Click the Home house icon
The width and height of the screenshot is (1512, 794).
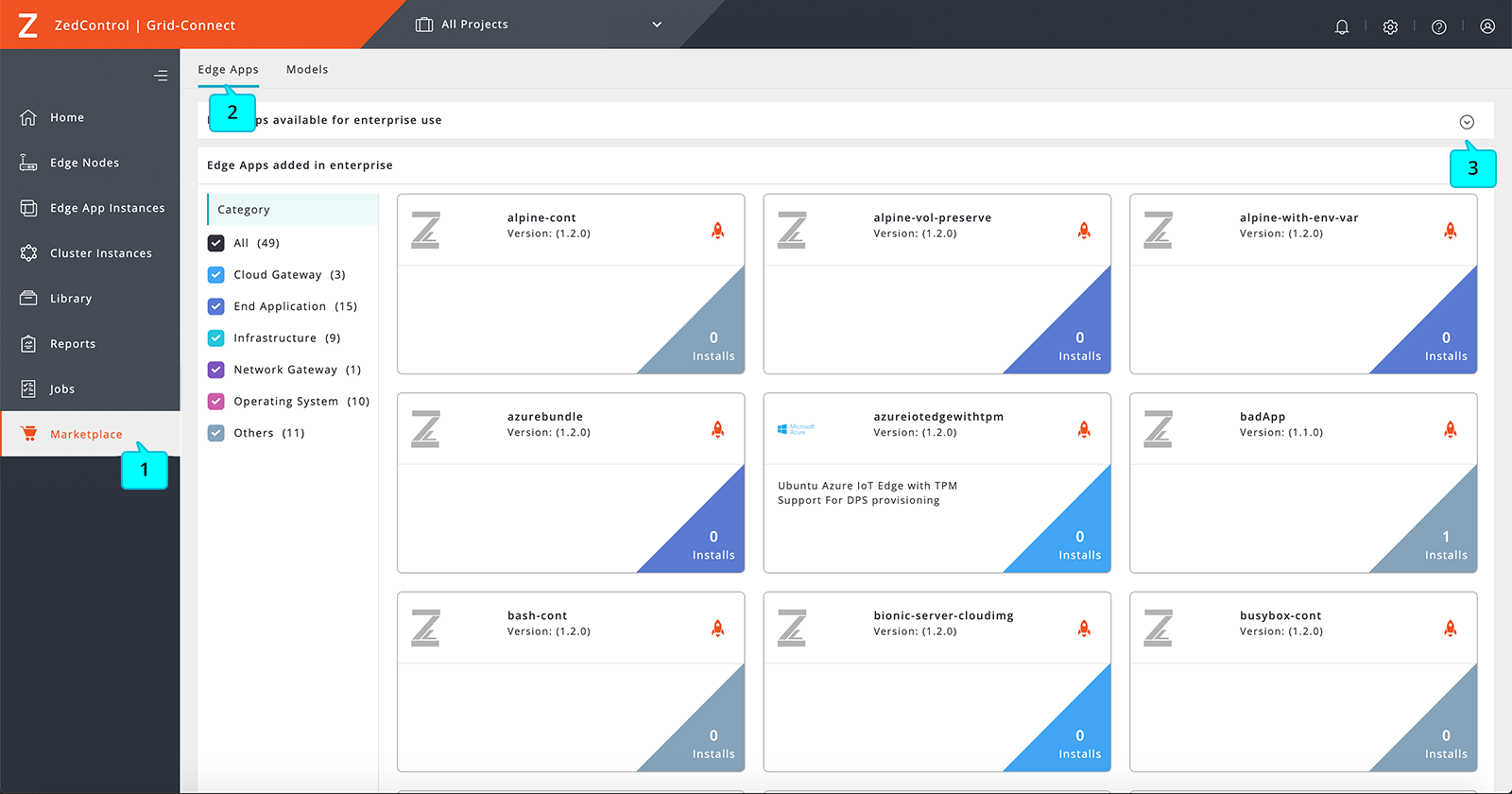point(28,117)
